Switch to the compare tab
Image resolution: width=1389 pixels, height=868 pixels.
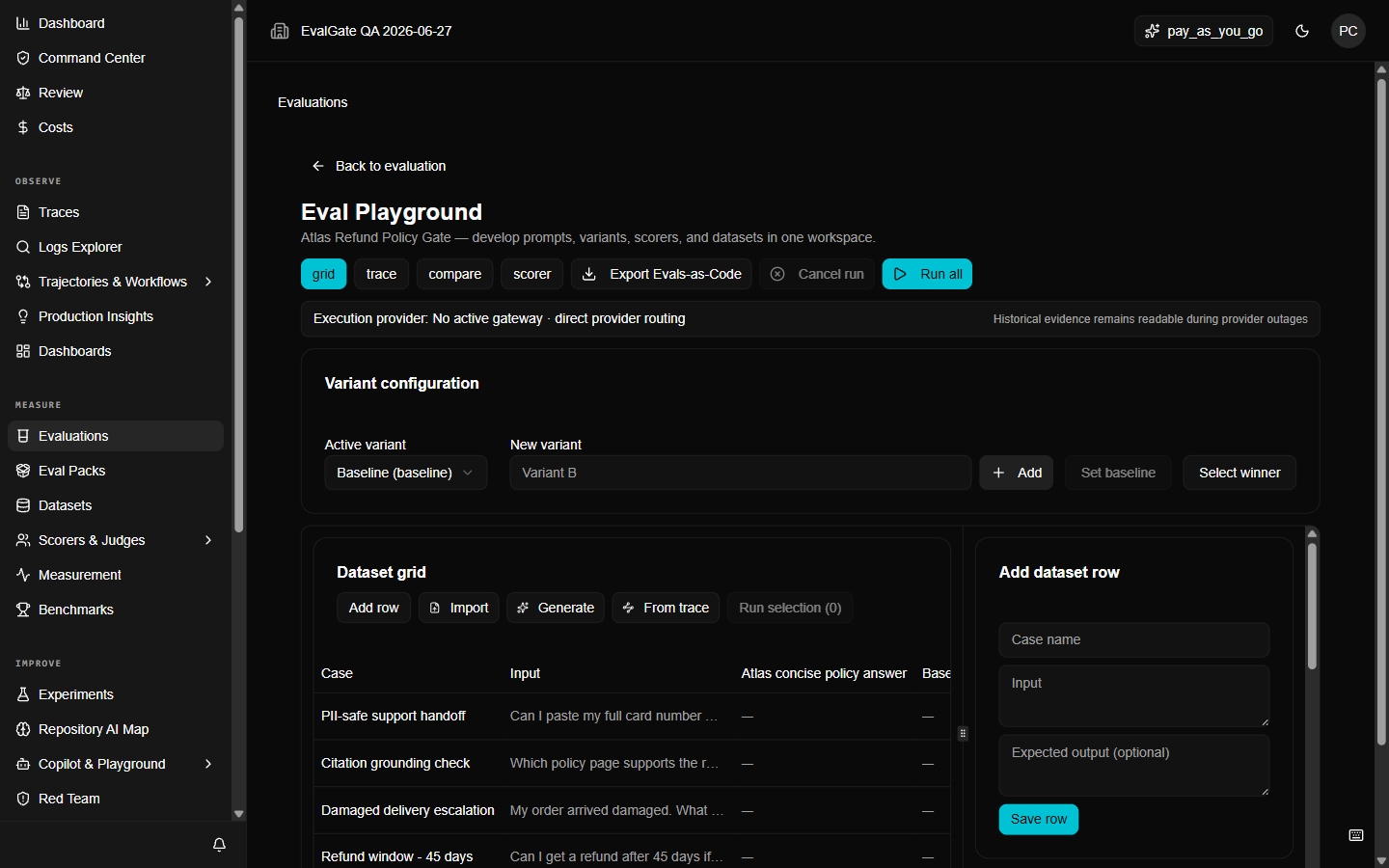454,274
